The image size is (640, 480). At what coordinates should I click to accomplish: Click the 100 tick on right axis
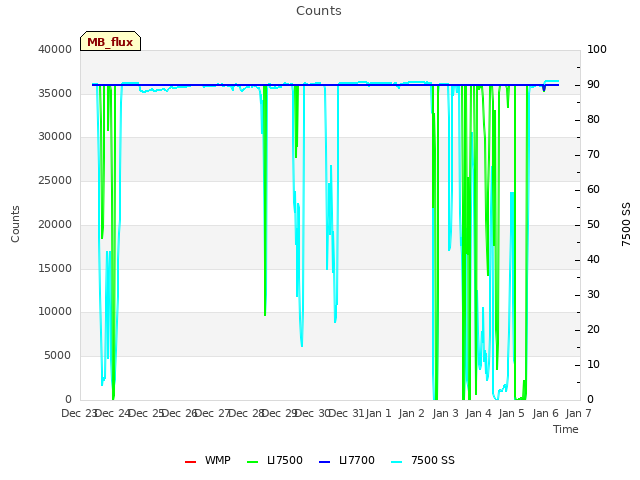(x=597, y=49)
